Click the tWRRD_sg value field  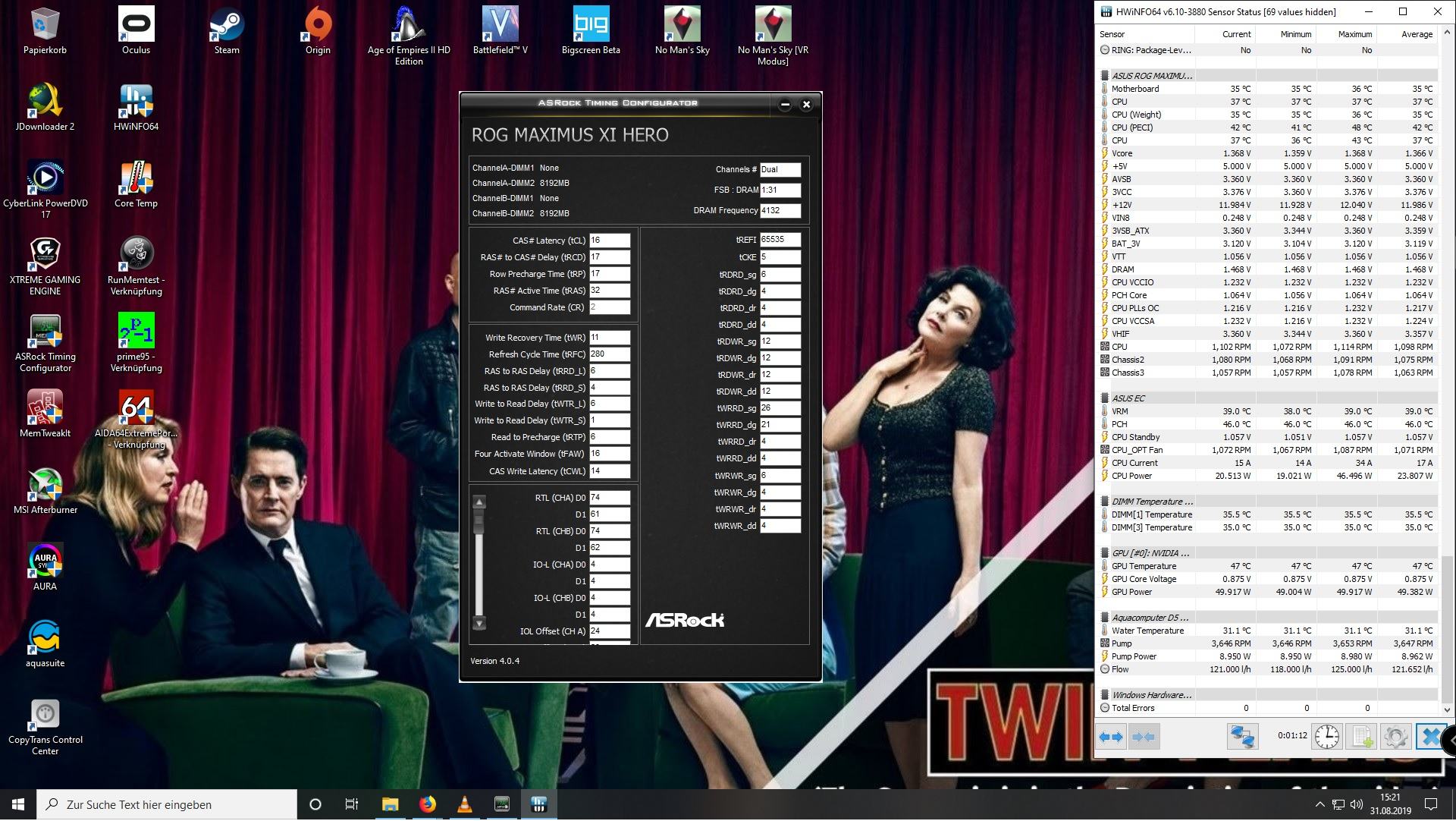780,408
